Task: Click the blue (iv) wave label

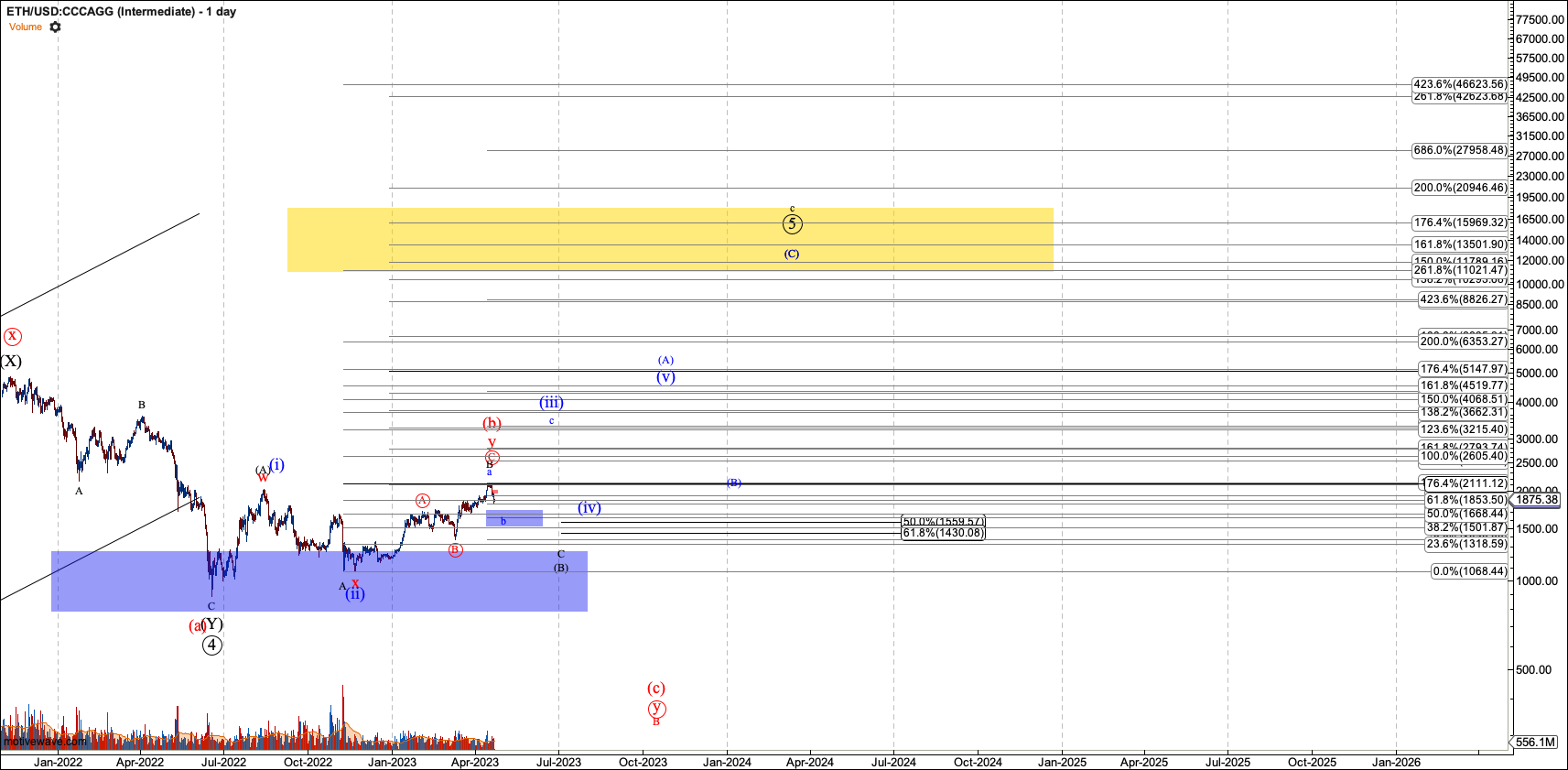Action: [x=589, y=507]
